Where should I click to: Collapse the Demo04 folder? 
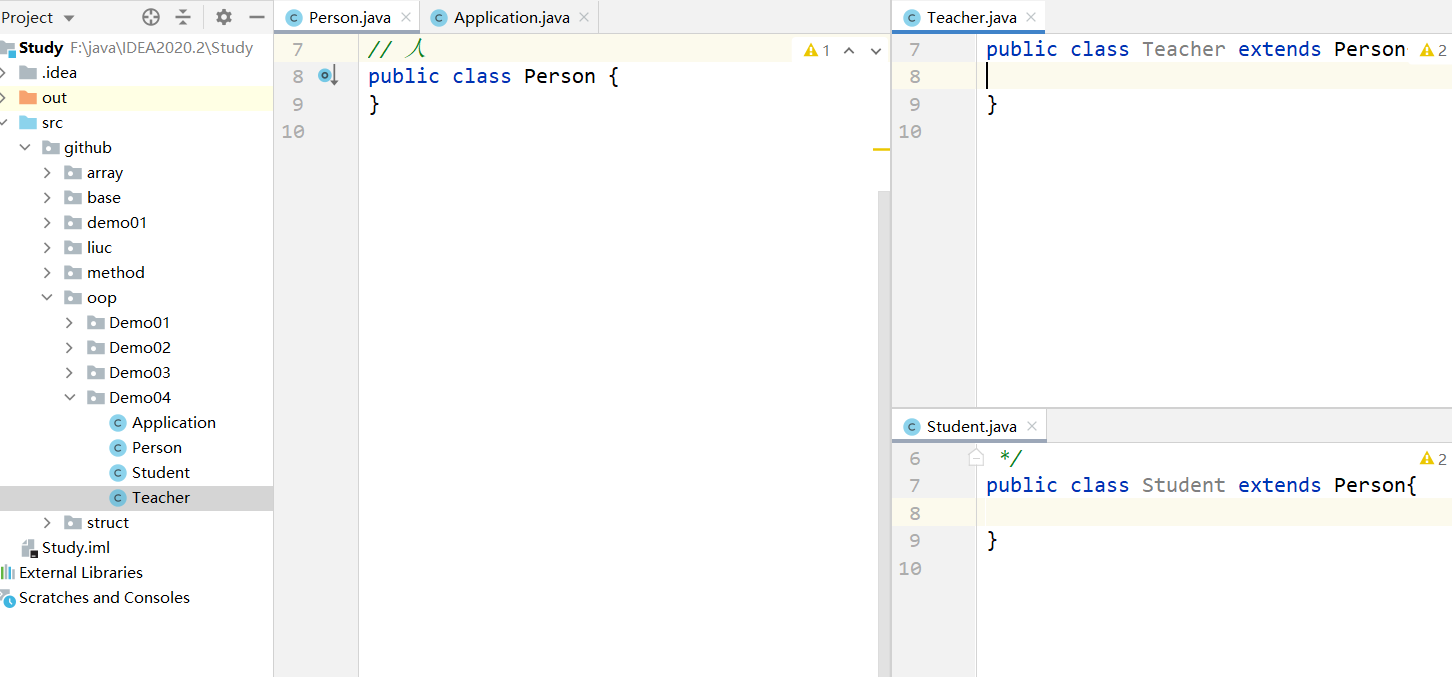click(69, 398)
